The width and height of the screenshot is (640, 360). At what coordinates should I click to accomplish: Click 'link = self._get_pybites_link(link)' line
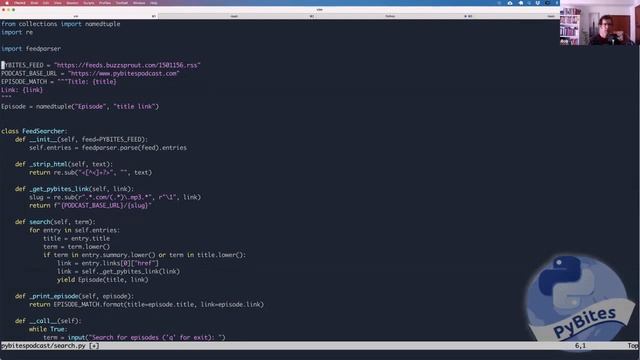point(118,271)
